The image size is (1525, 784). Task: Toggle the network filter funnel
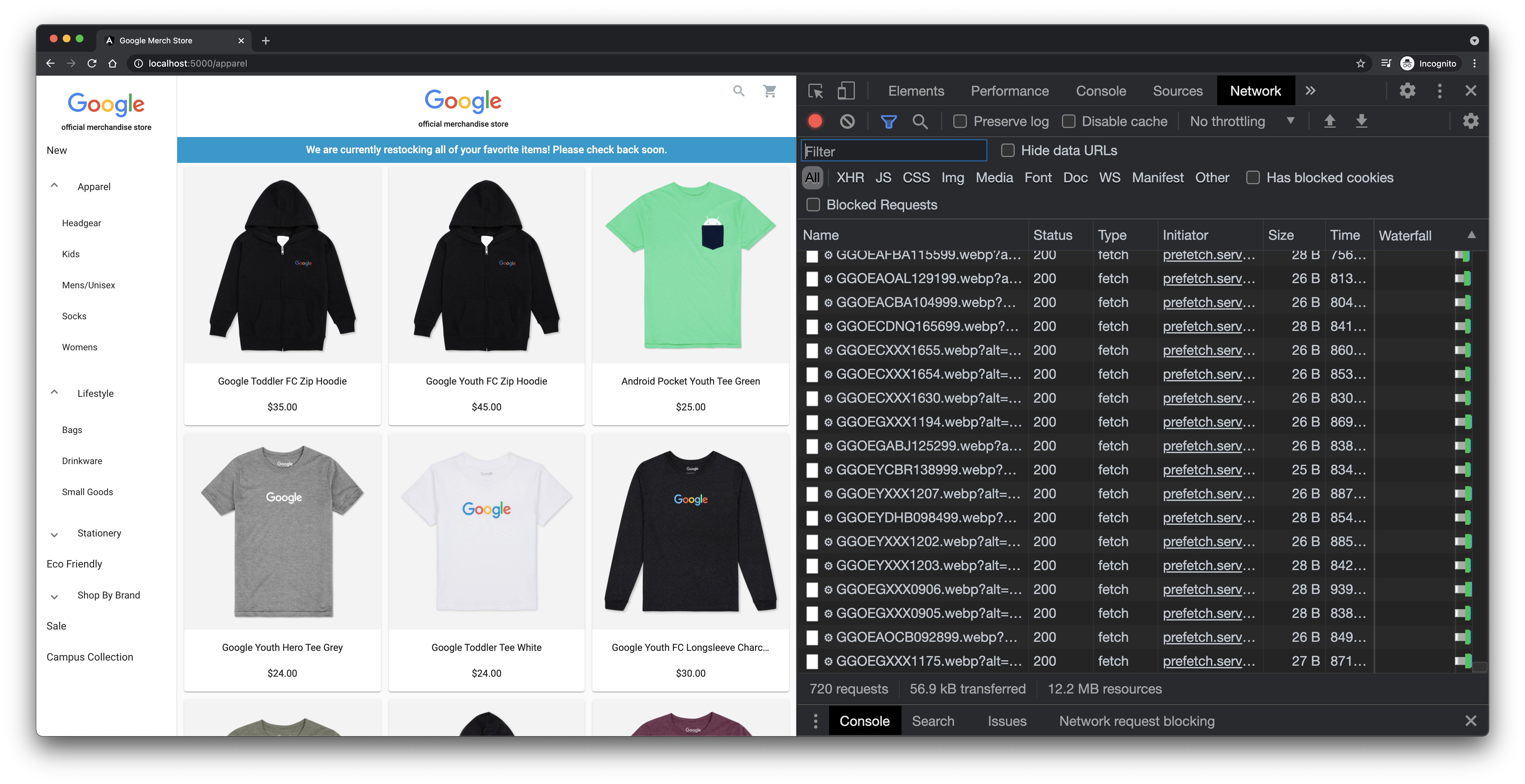point(888,121)
